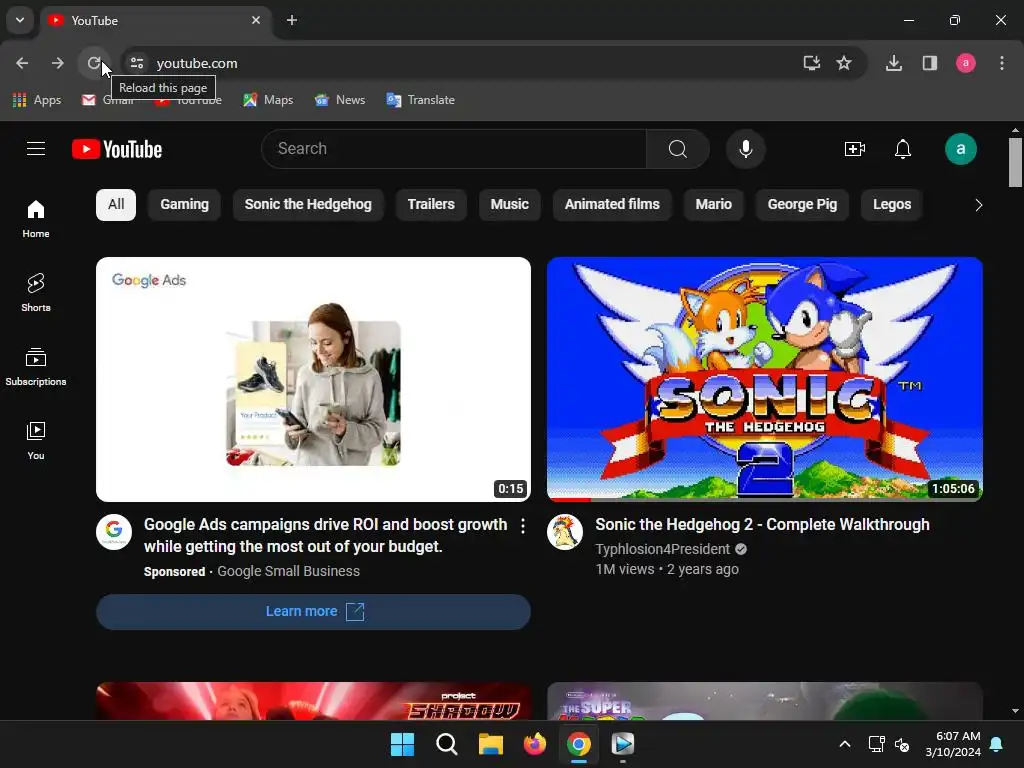This screenshot has height=768, width=1024.
Task: Click the muted volume tray icon
Action: pyautogui.click(x=903, y=744)
